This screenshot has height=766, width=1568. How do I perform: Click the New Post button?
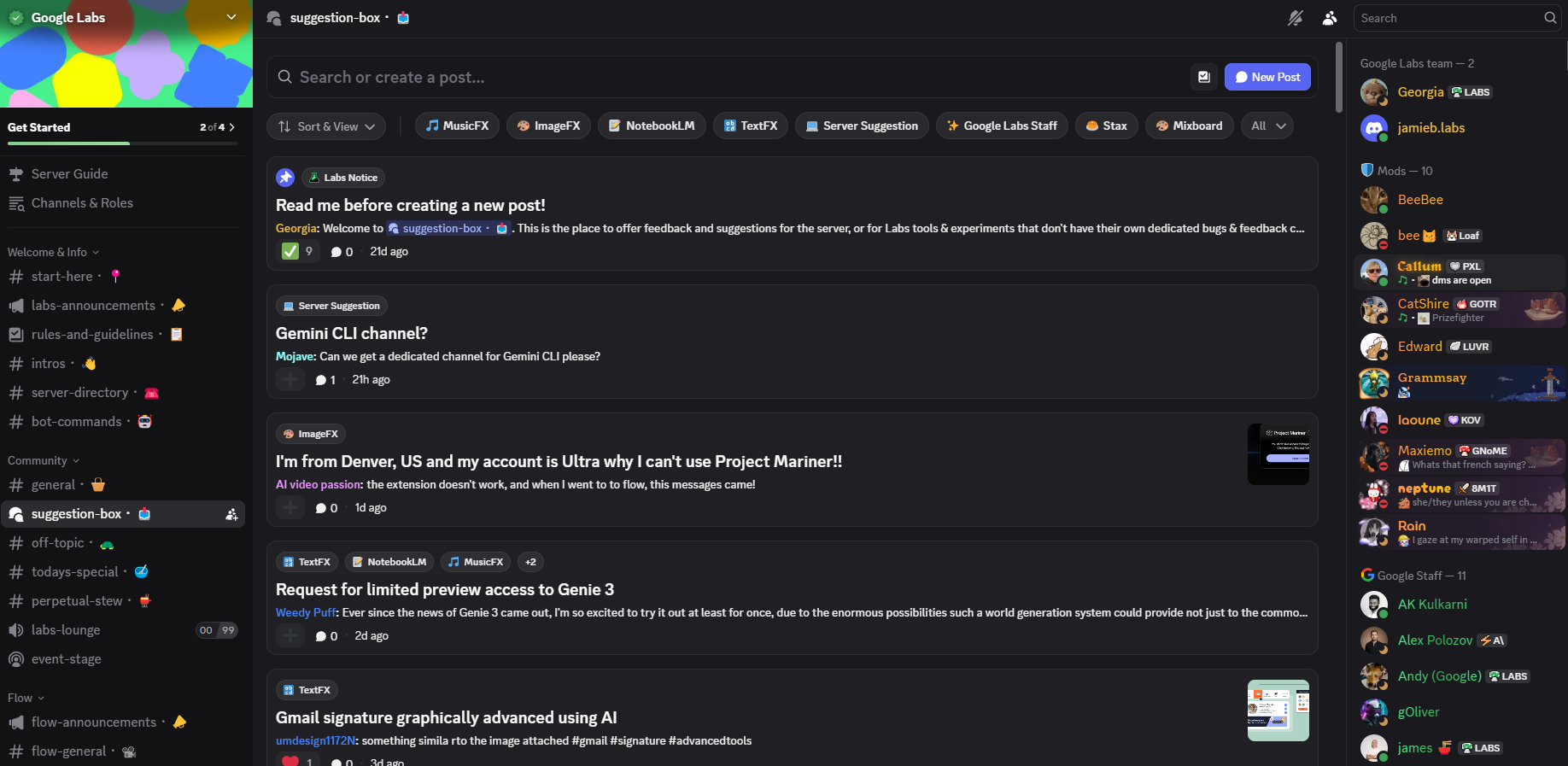click(x=1267, y=77)
